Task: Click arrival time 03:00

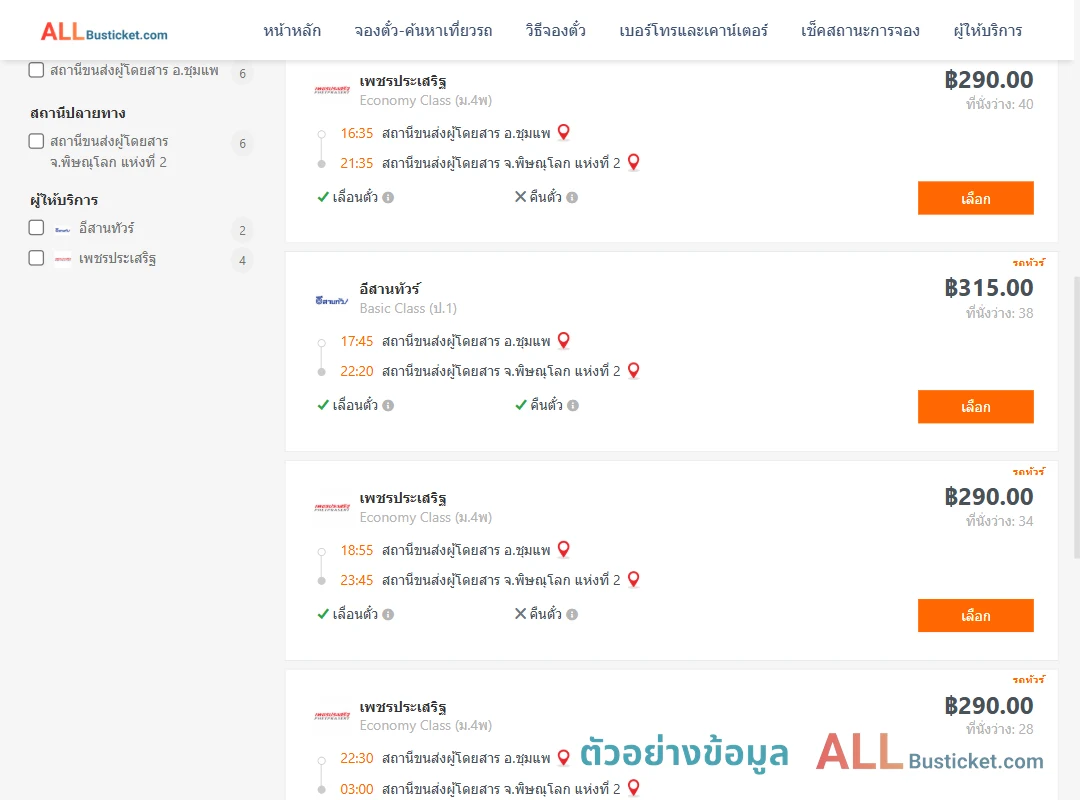Action: (x=356, y=789)
